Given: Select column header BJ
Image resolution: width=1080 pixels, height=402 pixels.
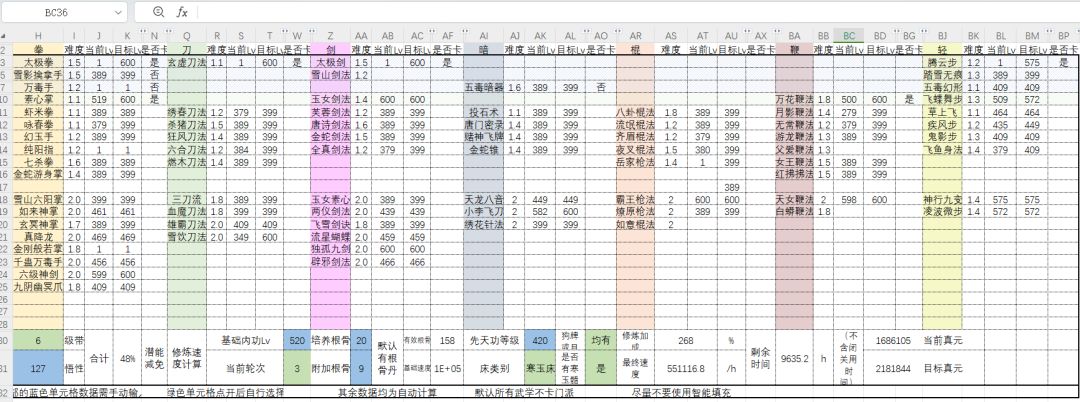Looking at the screenshot, I should [x=942, y=36].
